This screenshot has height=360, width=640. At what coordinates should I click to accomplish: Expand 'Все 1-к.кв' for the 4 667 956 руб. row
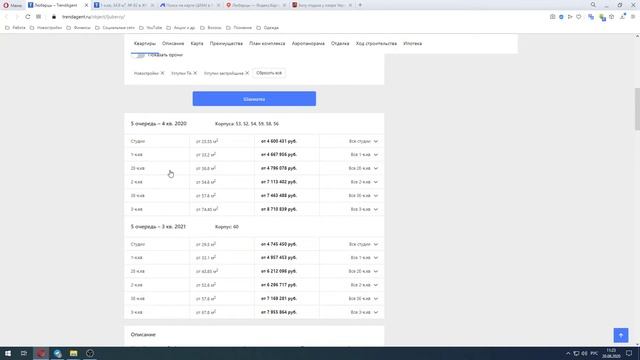point(364,155)
